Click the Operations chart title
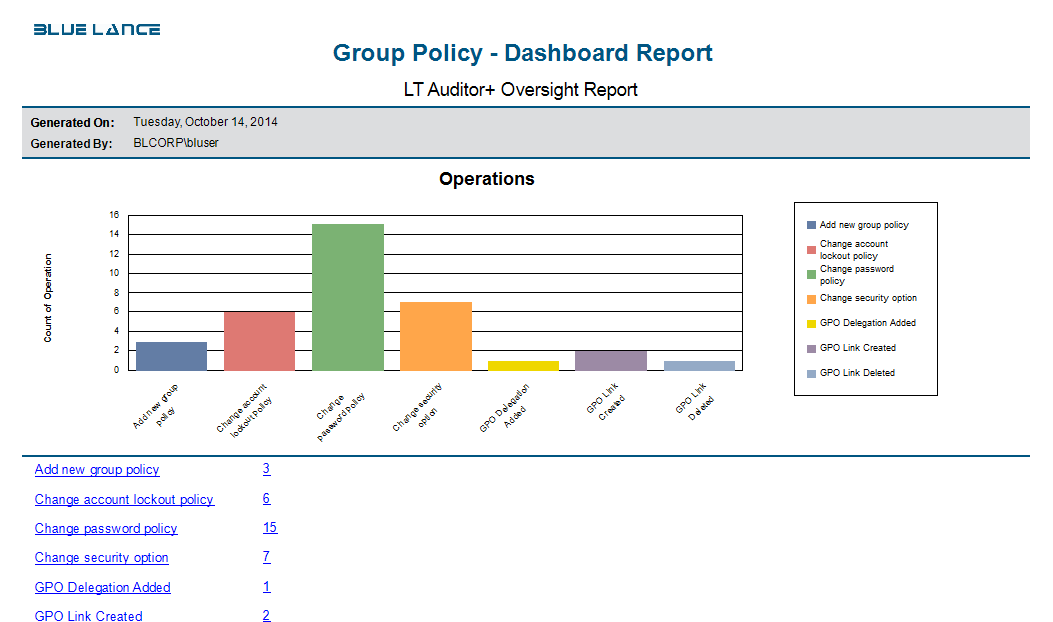This screenshot has width=1053, height=622. (x=486, y=178)
